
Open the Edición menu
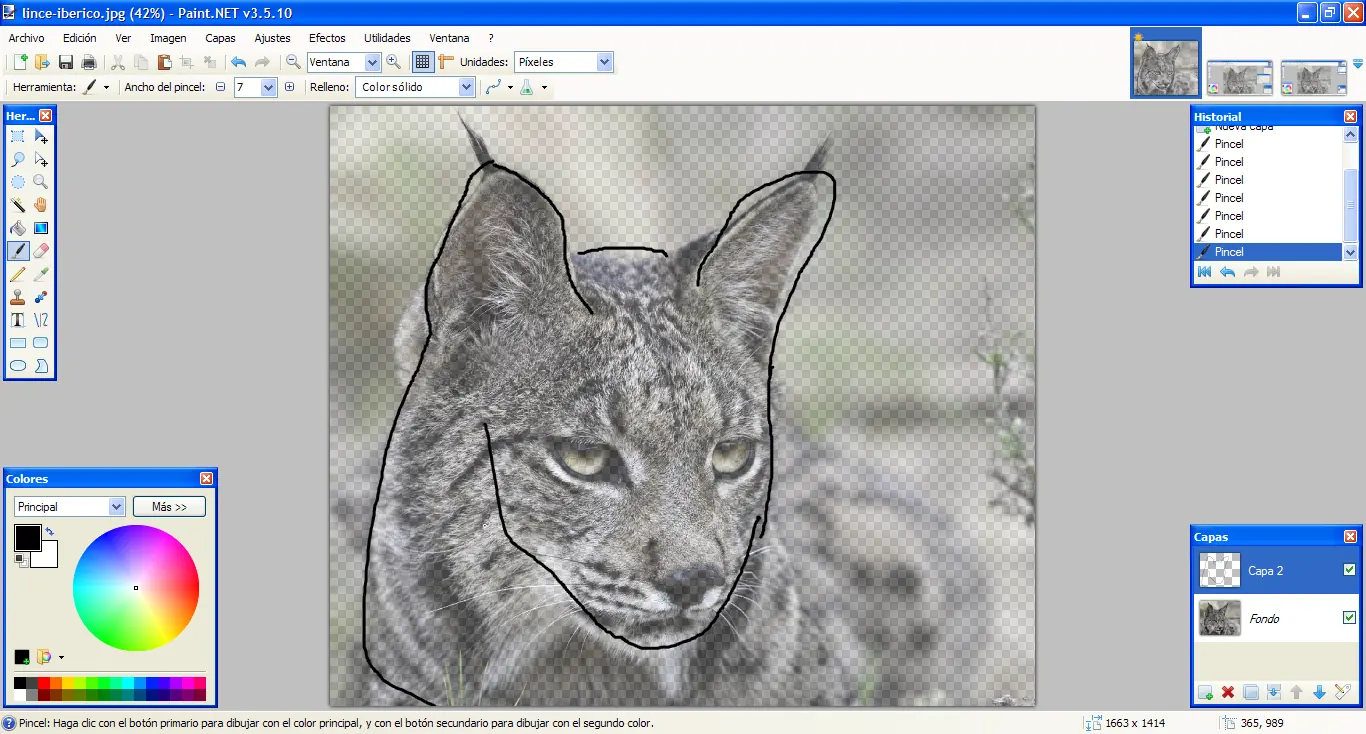point(80,38)
